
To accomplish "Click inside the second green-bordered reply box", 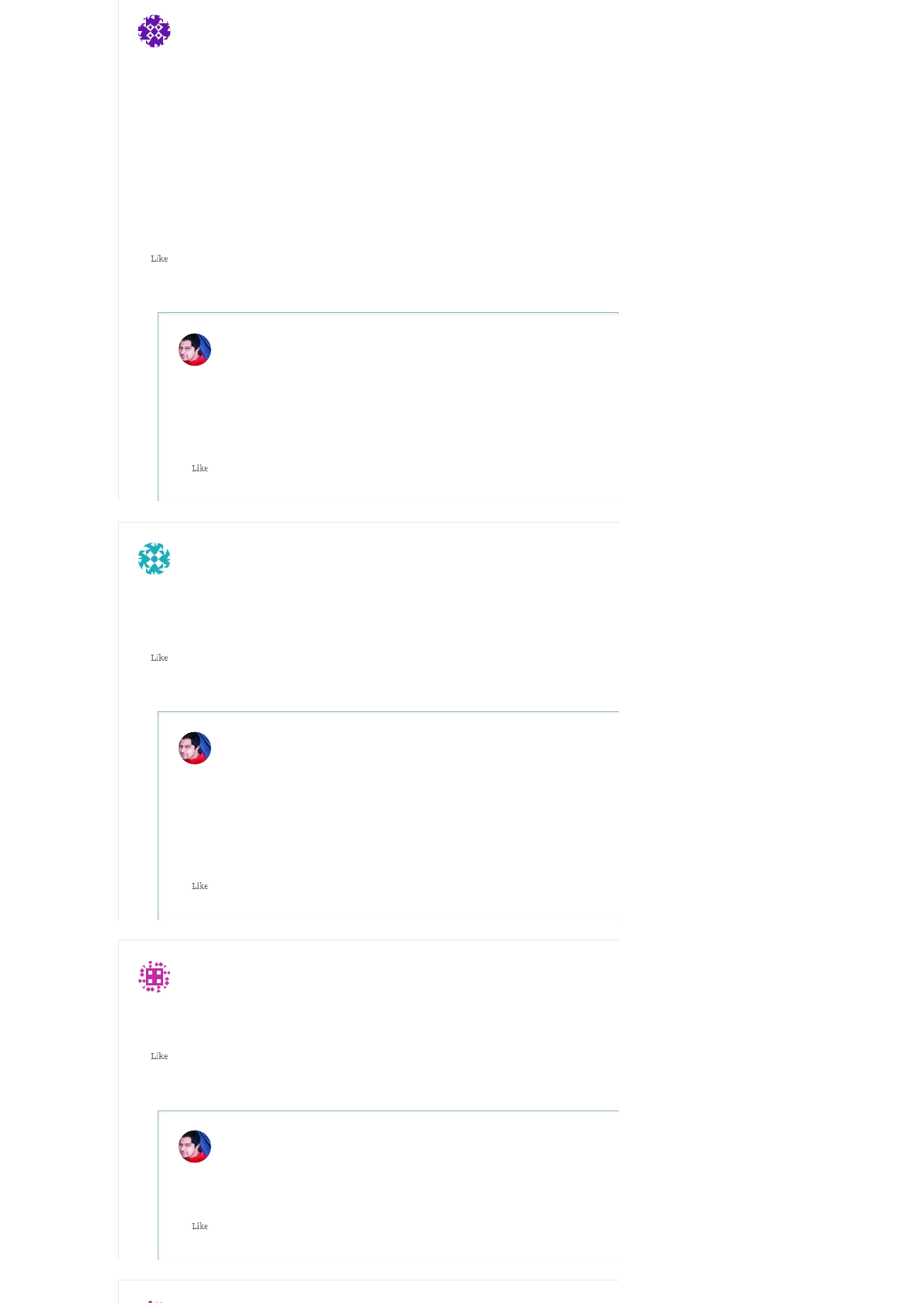I will click(388, 815).
